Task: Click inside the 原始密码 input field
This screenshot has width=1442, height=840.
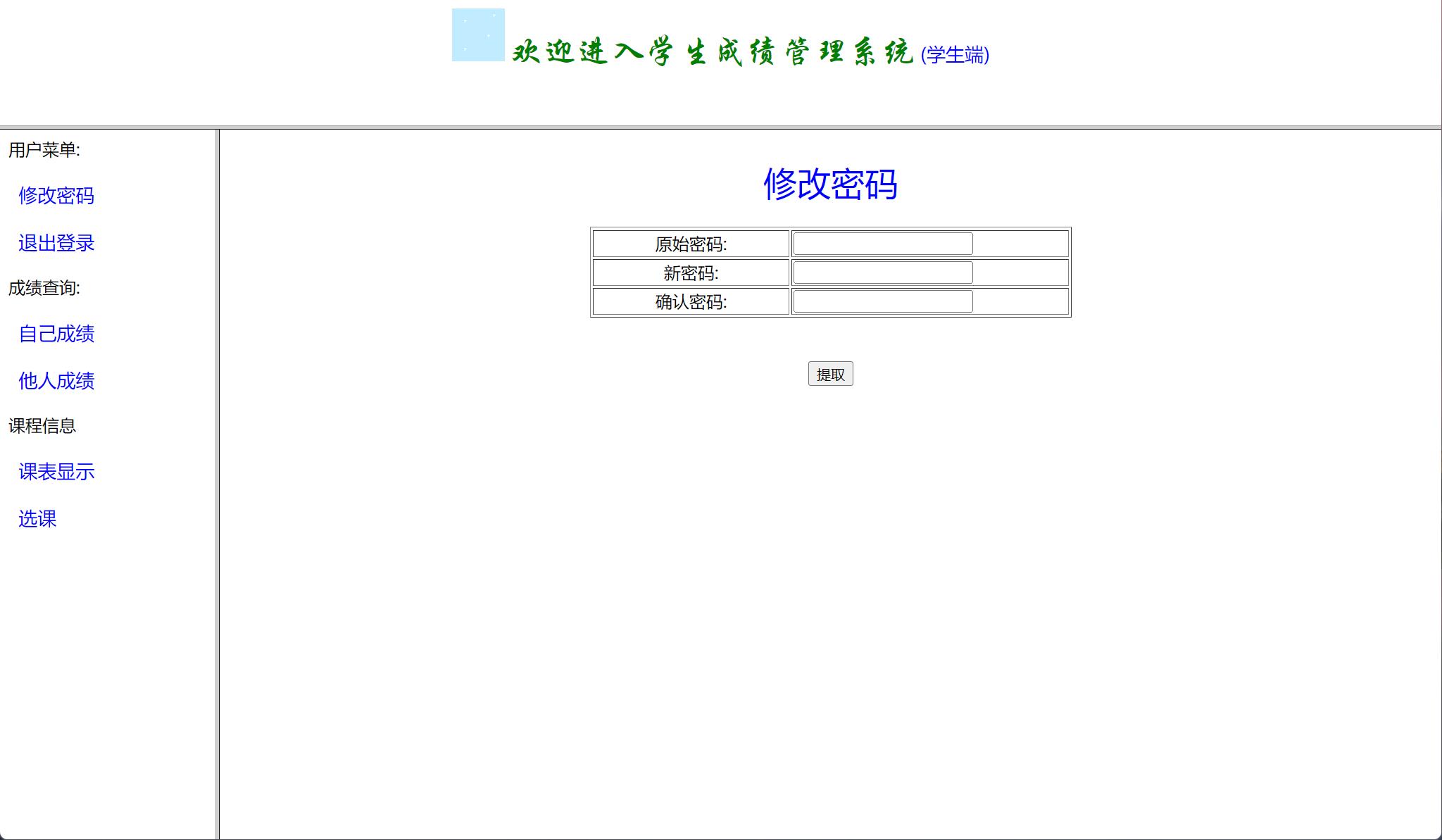Action: [882, 242]
